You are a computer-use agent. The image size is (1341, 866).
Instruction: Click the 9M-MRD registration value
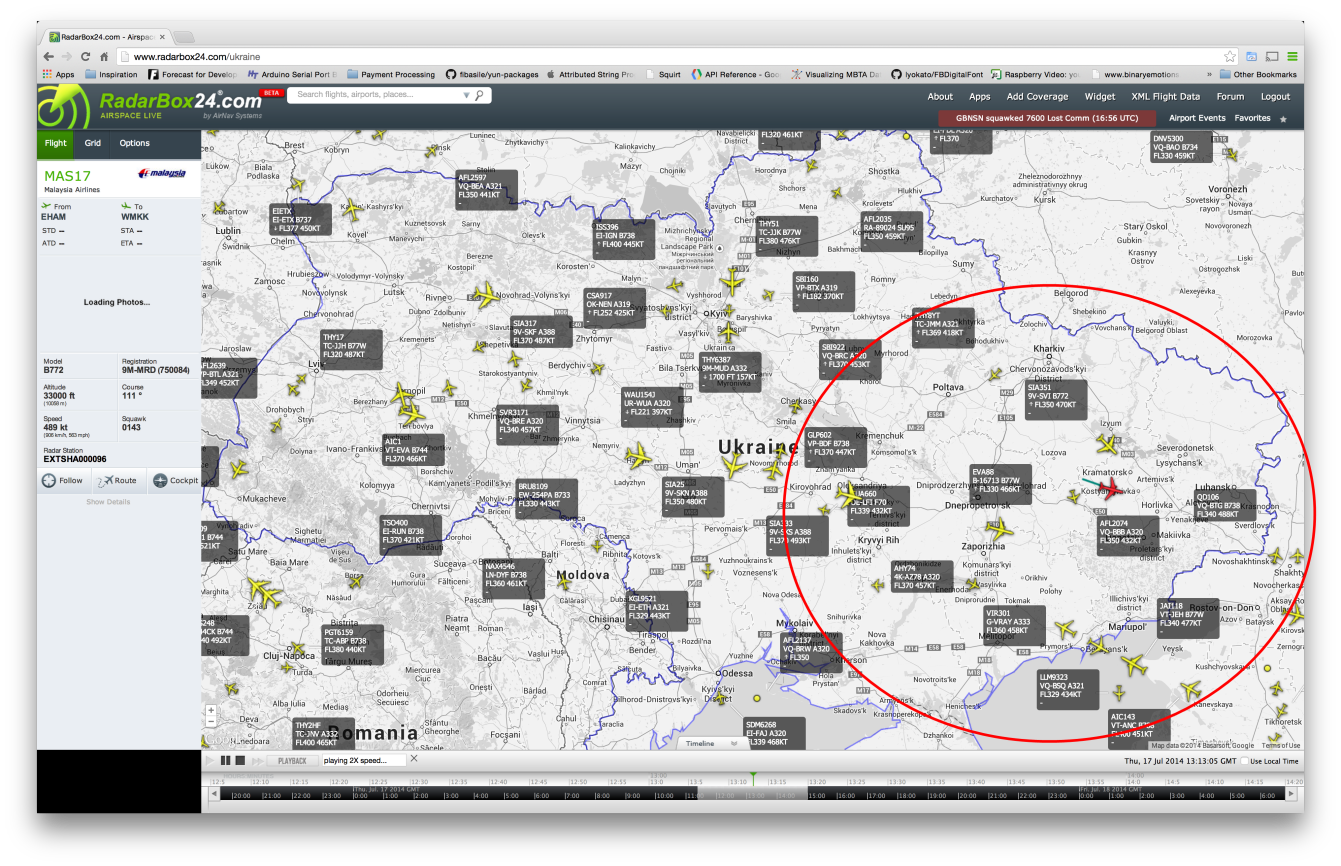pos(156,370)
